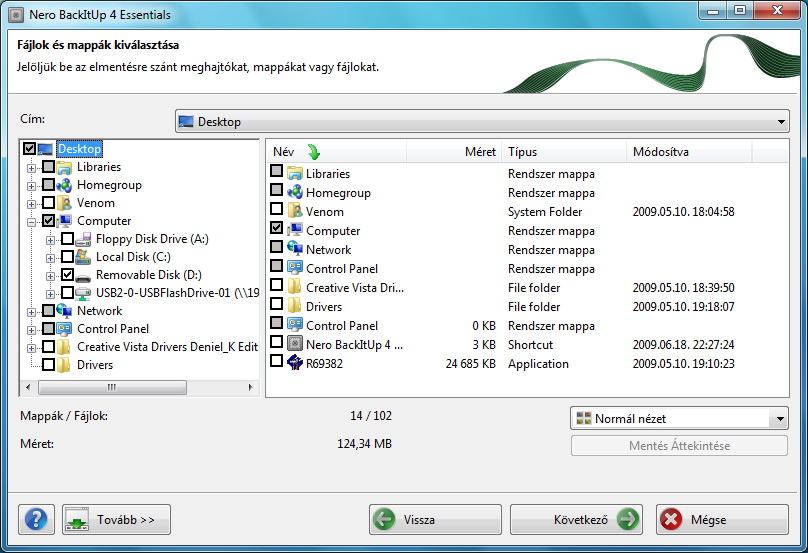The image size is (808, 553).
Task: Sort the list by the Méret column
Action: pyautogui.click(x=479, y=152)
